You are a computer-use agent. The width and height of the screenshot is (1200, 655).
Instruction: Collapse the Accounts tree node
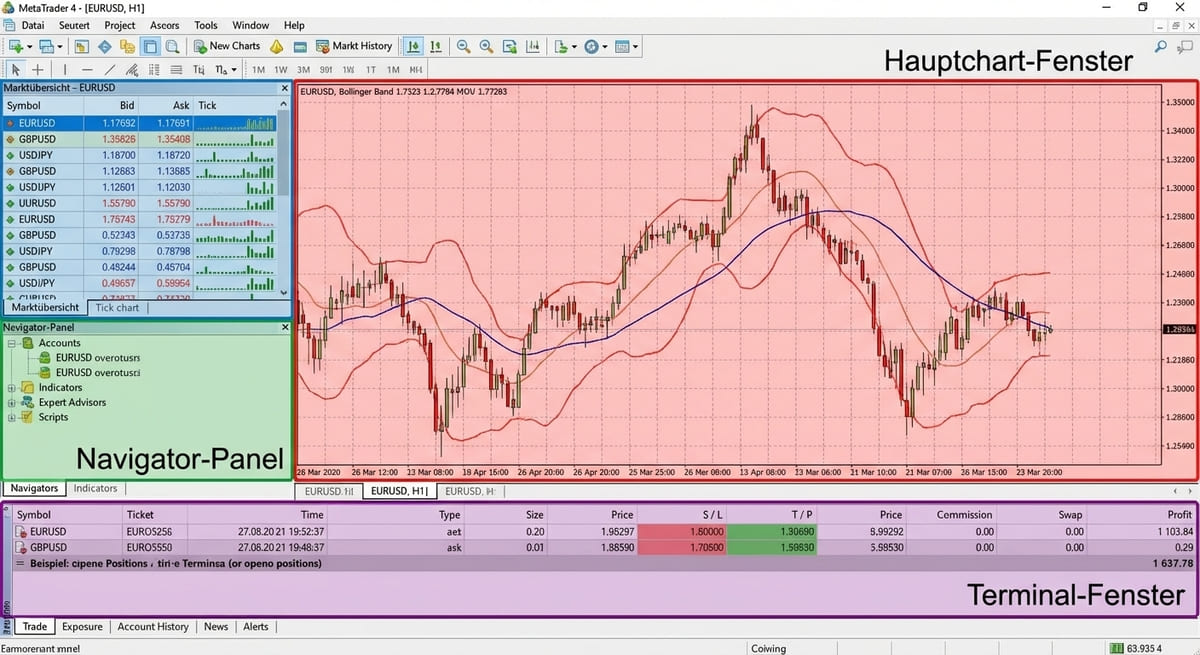(11, 343)
